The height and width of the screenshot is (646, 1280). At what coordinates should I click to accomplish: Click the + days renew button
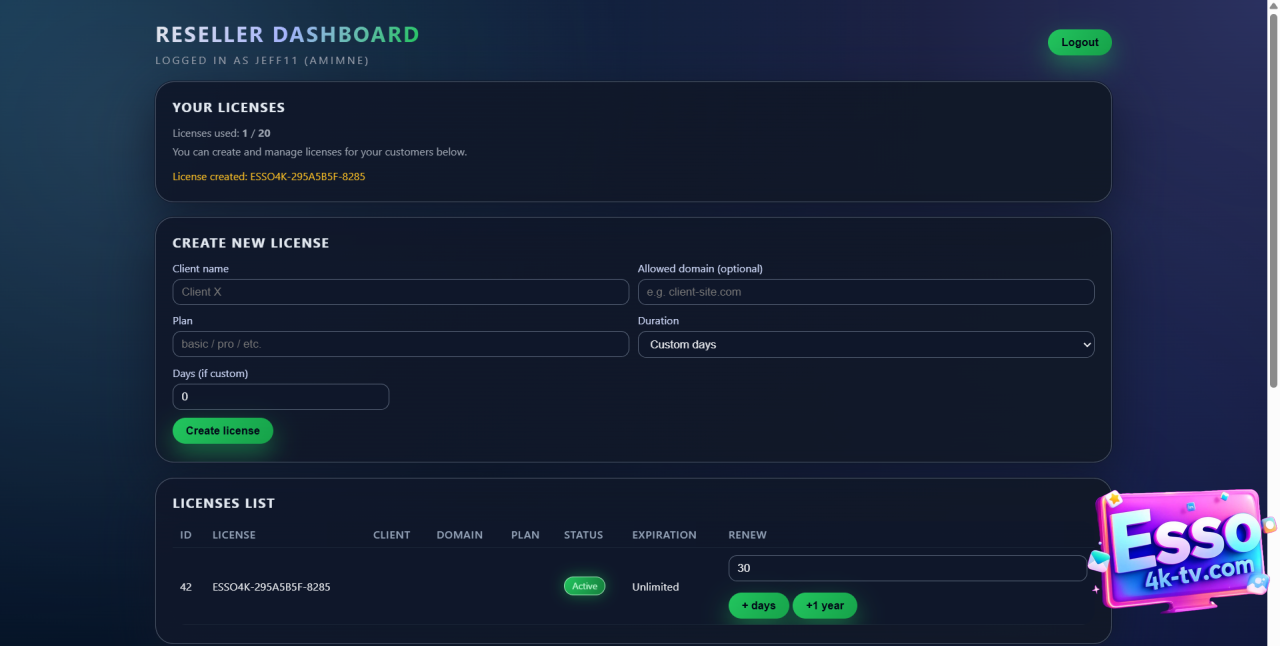click(758, 606)
